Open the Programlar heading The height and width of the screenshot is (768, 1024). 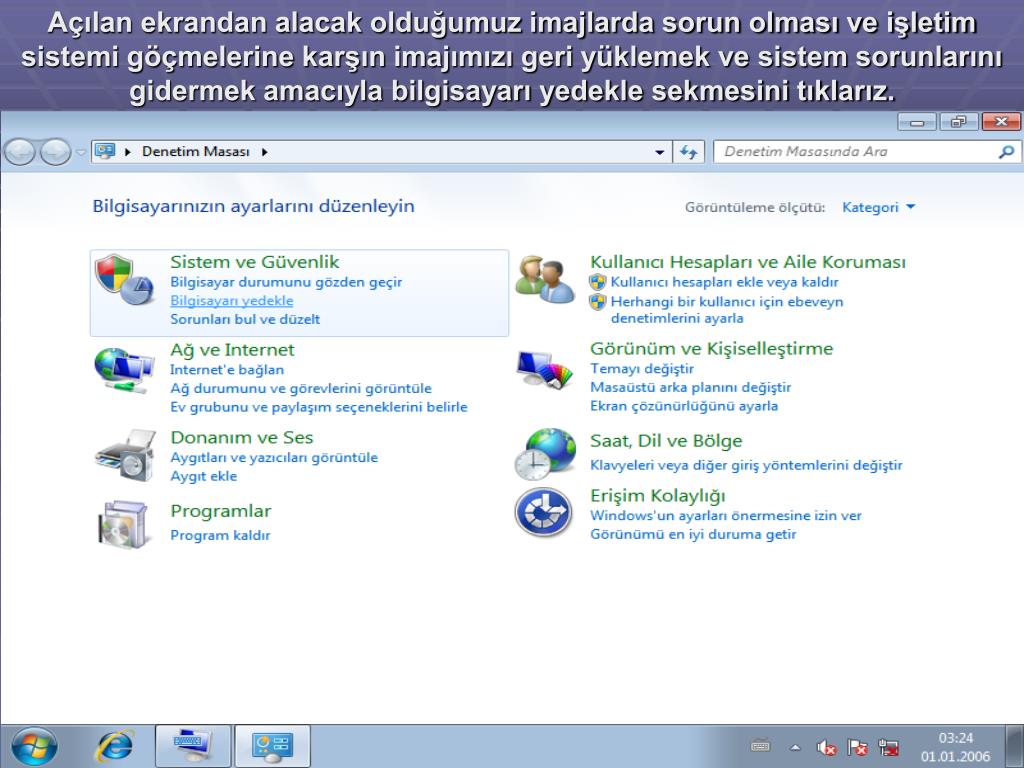tap(221, 511)
